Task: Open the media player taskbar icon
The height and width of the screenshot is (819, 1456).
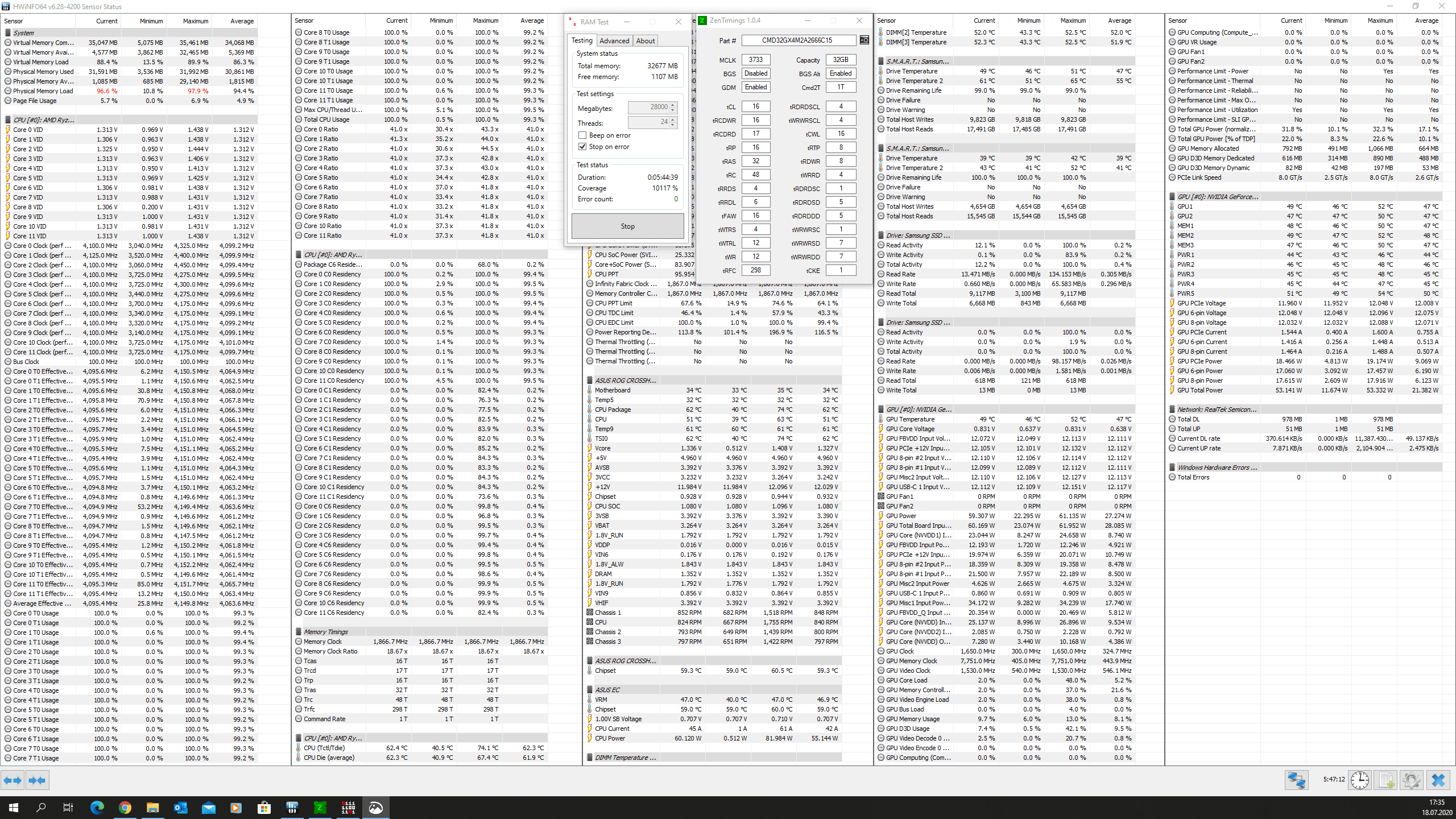Action: tap(236, 807)
